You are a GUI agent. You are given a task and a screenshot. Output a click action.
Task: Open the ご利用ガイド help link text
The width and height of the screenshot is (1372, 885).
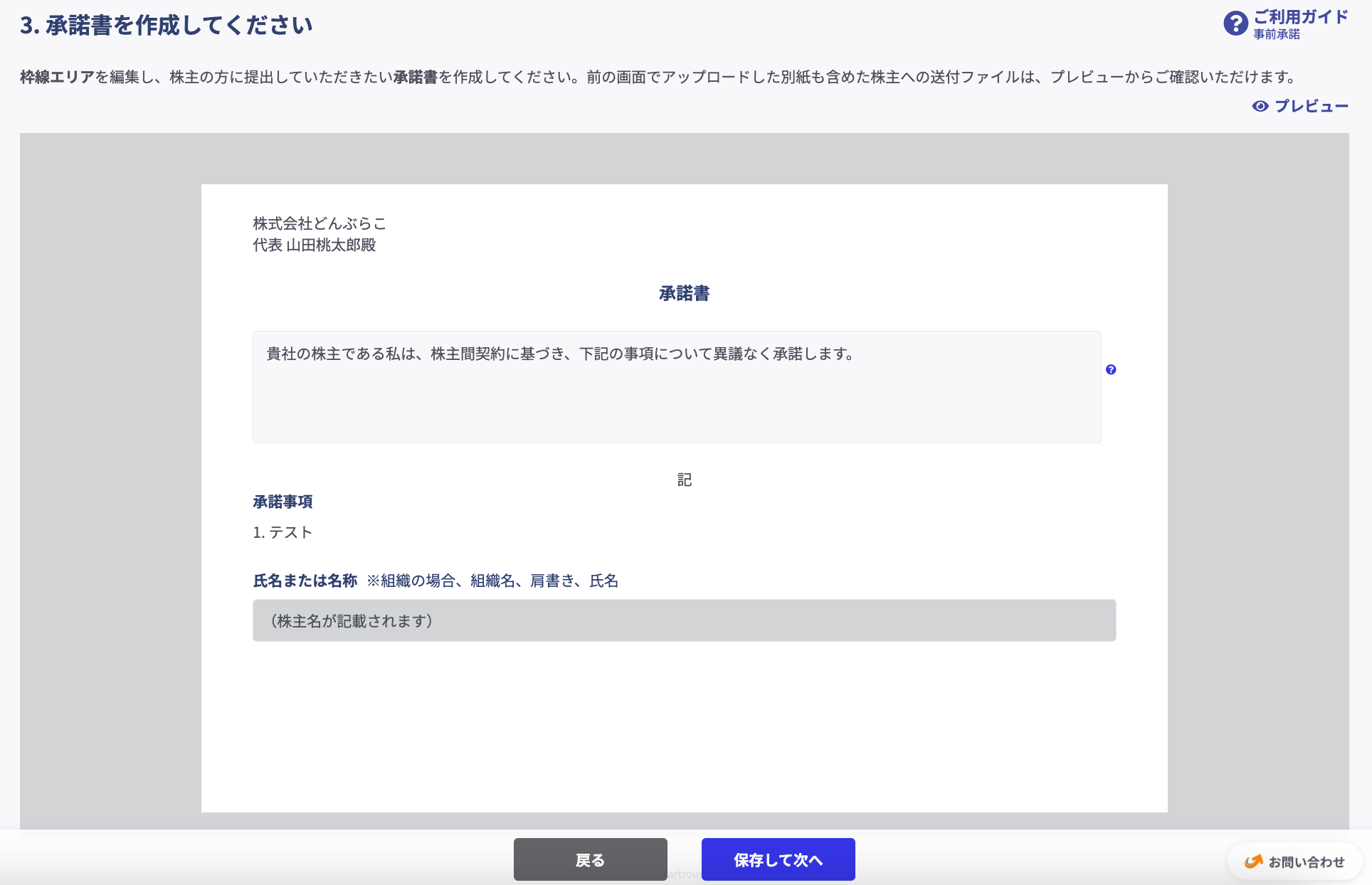1300,17
